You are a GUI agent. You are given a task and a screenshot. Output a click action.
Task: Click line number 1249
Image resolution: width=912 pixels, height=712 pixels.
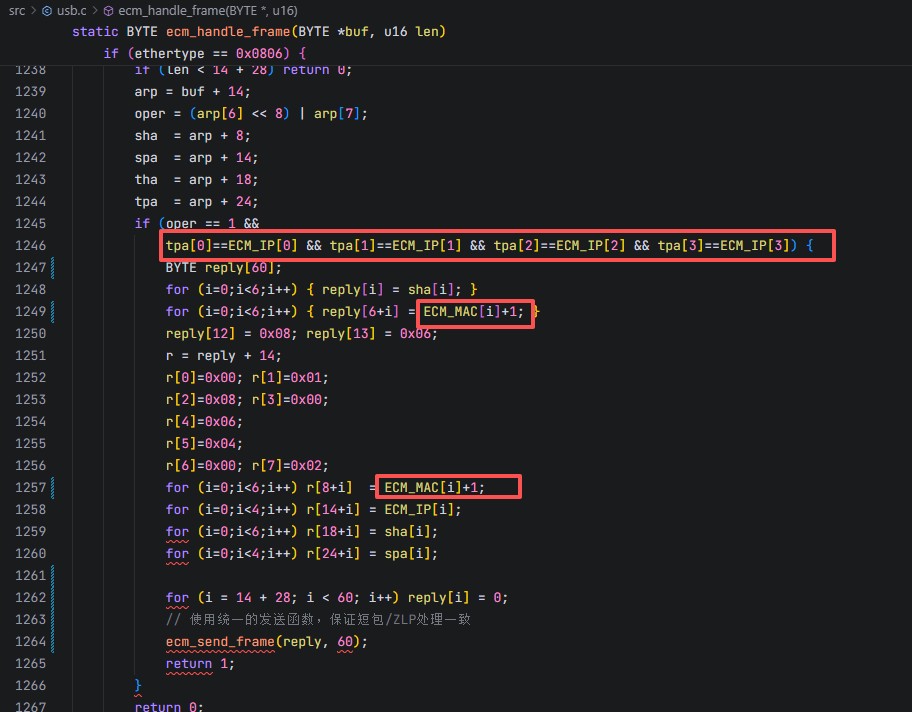[30, 311]
